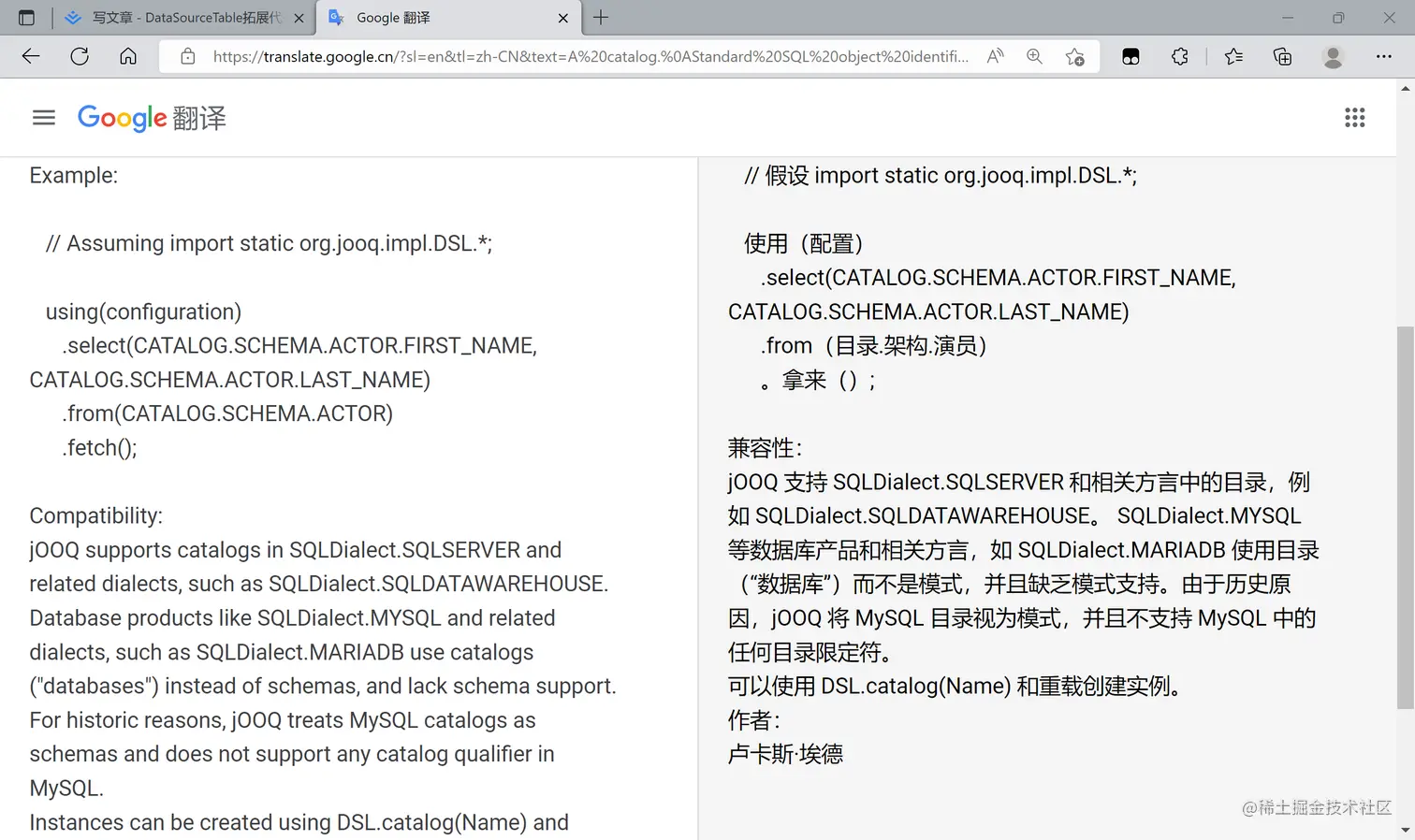1415x840 pixels.
Task: Click the source line '.fetch();'
Action: (x=99, y=448)
